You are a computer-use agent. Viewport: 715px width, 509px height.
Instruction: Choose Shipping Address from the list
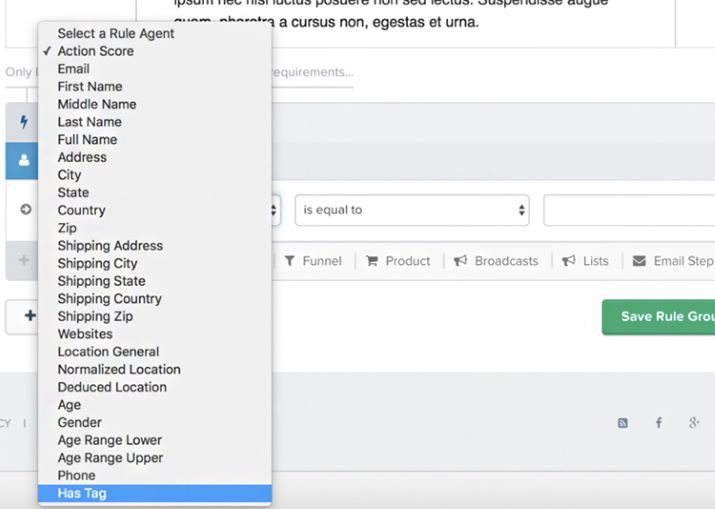click(x=155, y=246)
